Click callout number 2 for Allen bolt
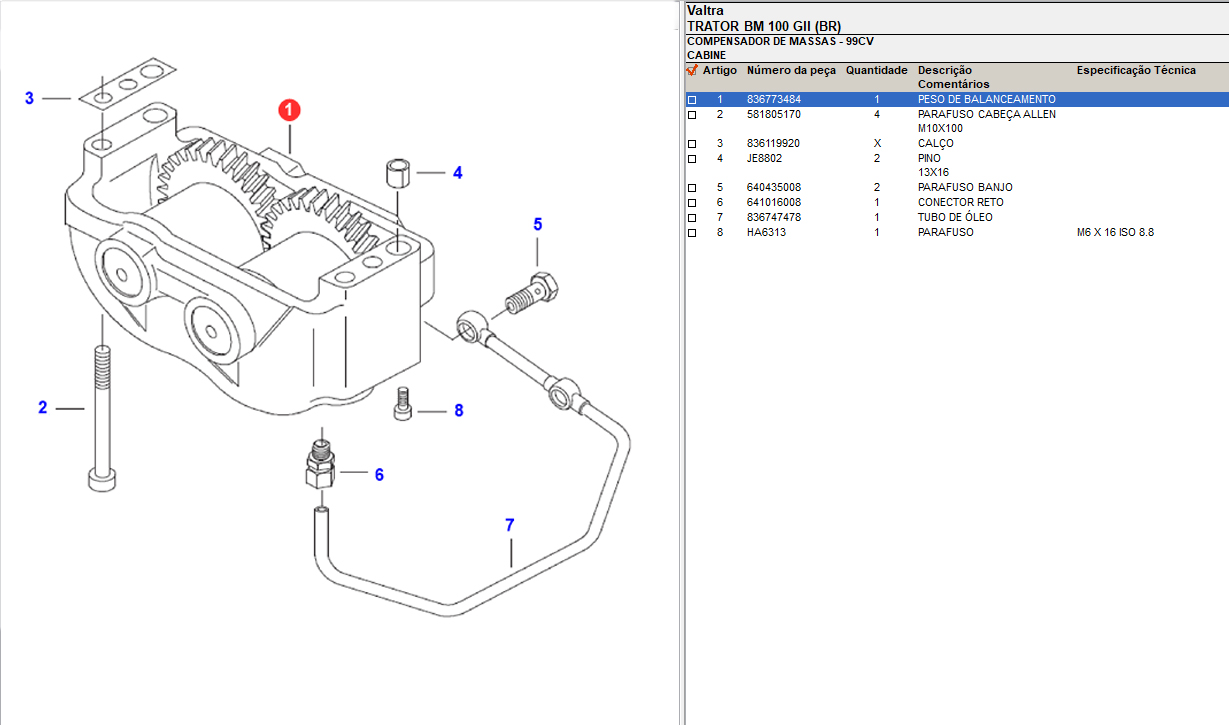 pos(43,408)
